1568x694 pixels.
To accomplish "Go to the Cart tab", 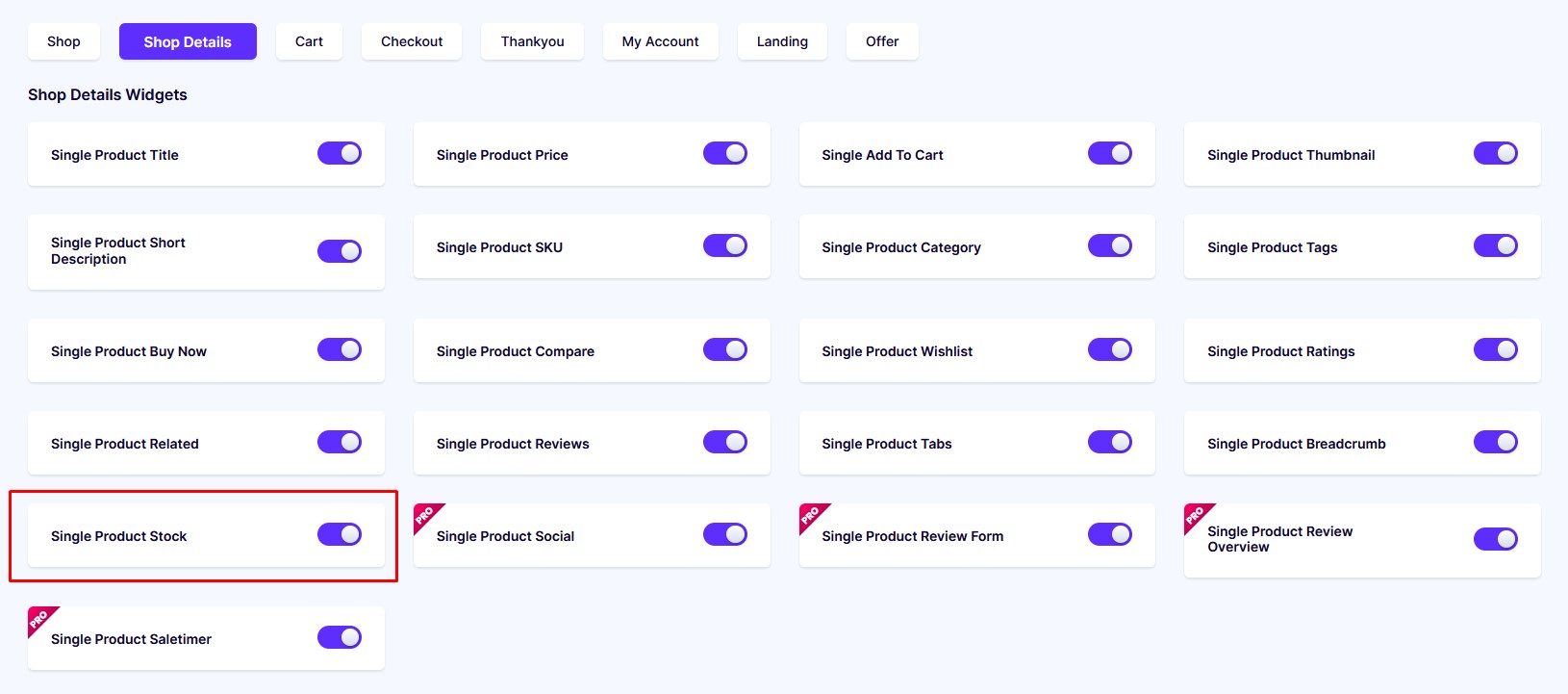I will (309, 41).
